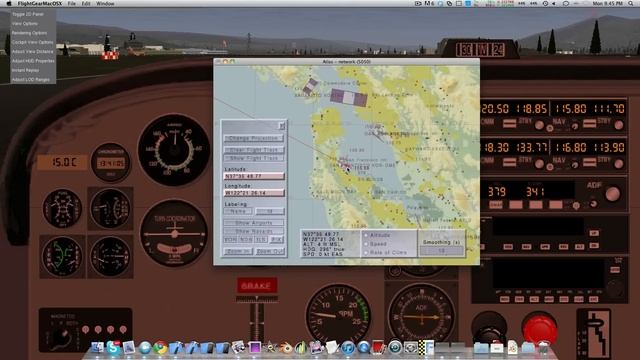Open the Edit menu
This screenshot has width=640, height=360.
pos(86,3)
